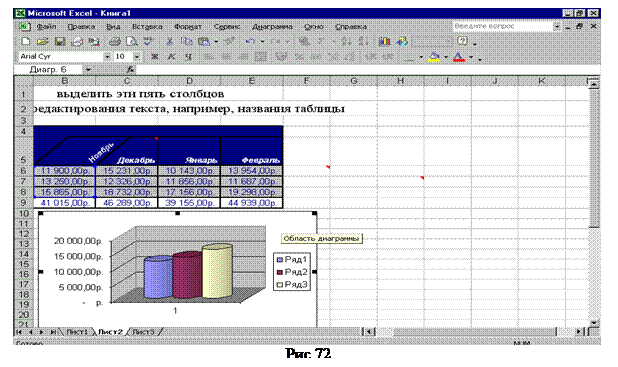Click the Undo arrow icon

click(x=250, y=41)
